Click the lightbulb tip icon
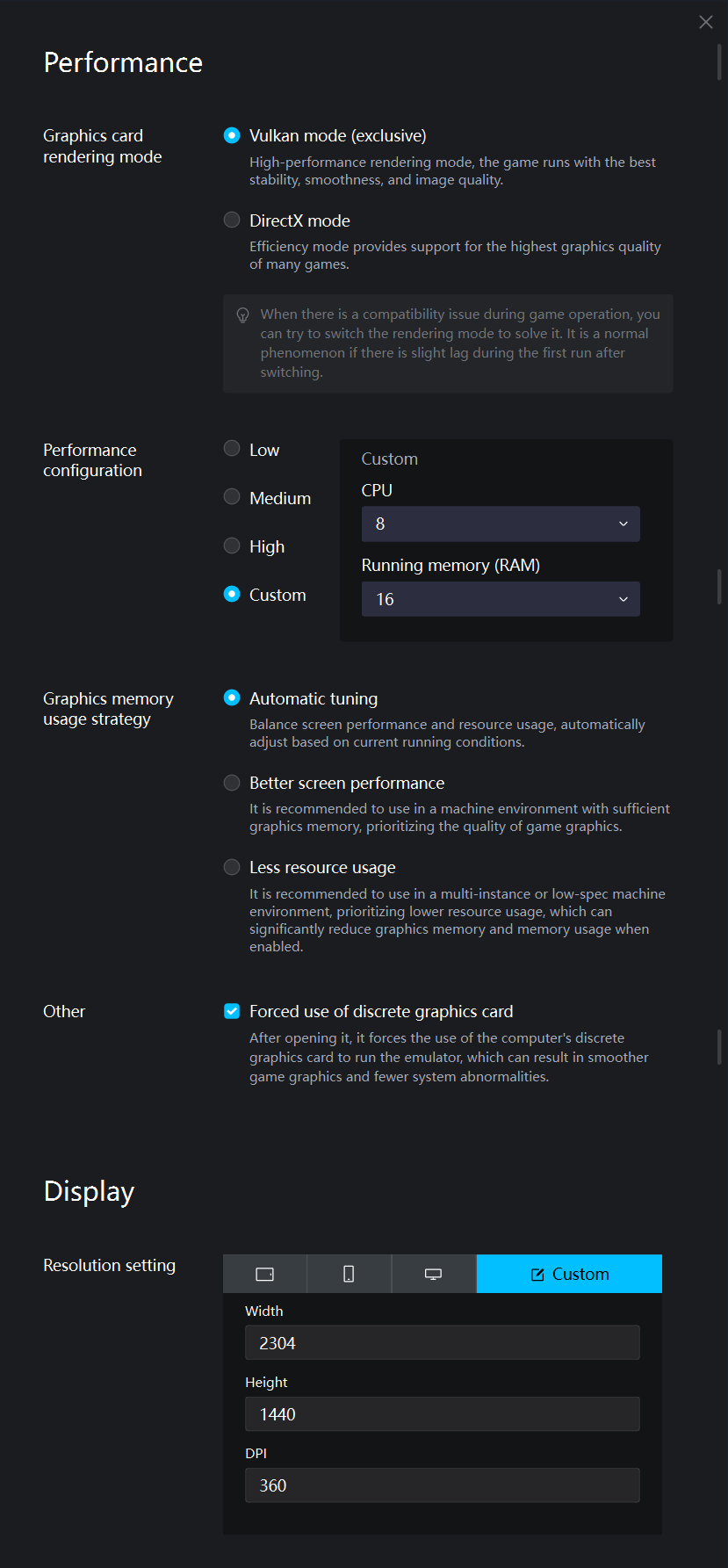The image size is (728, 1568). click(x=243, y=315)
